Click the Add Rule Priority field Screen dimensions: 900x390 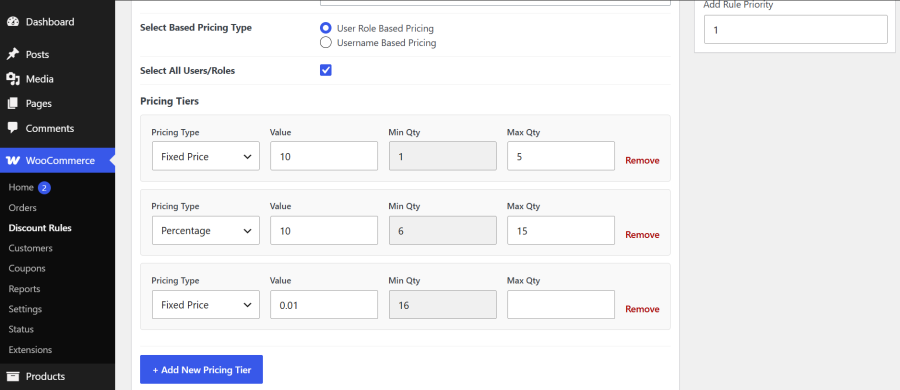796,29
